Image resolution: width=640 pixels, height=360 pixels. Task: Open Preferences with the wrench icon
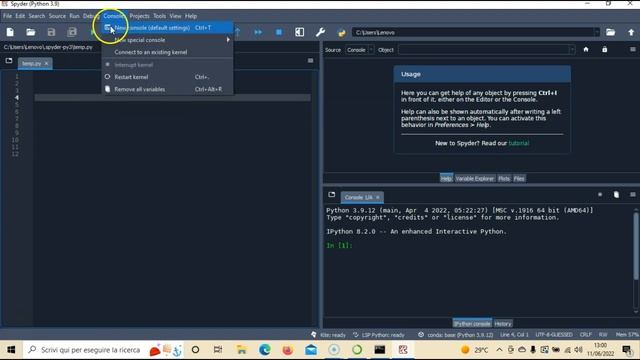tap(320, 32)
